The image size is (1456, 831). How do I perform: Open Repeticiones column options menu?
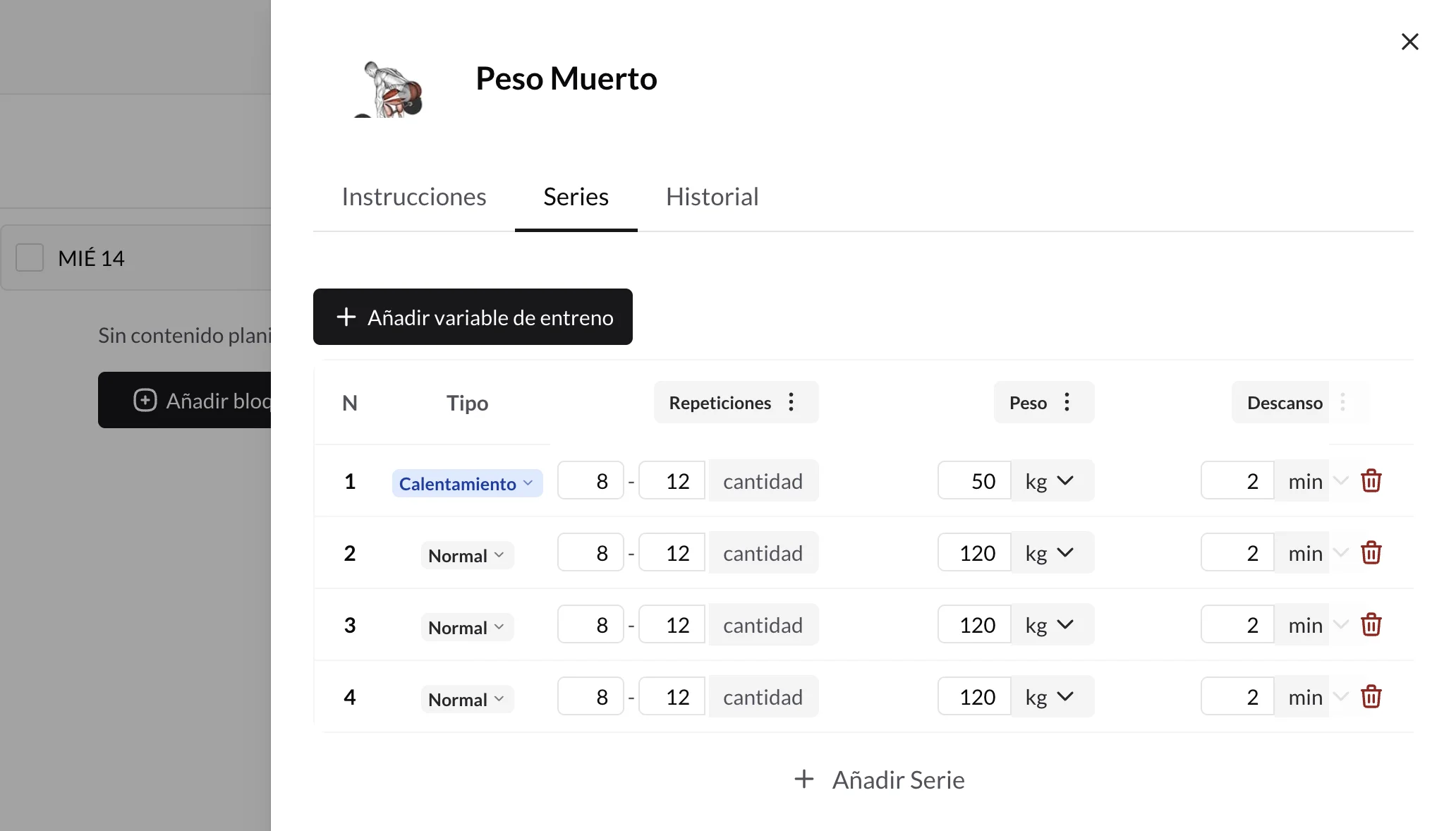[x=791, y=402]
